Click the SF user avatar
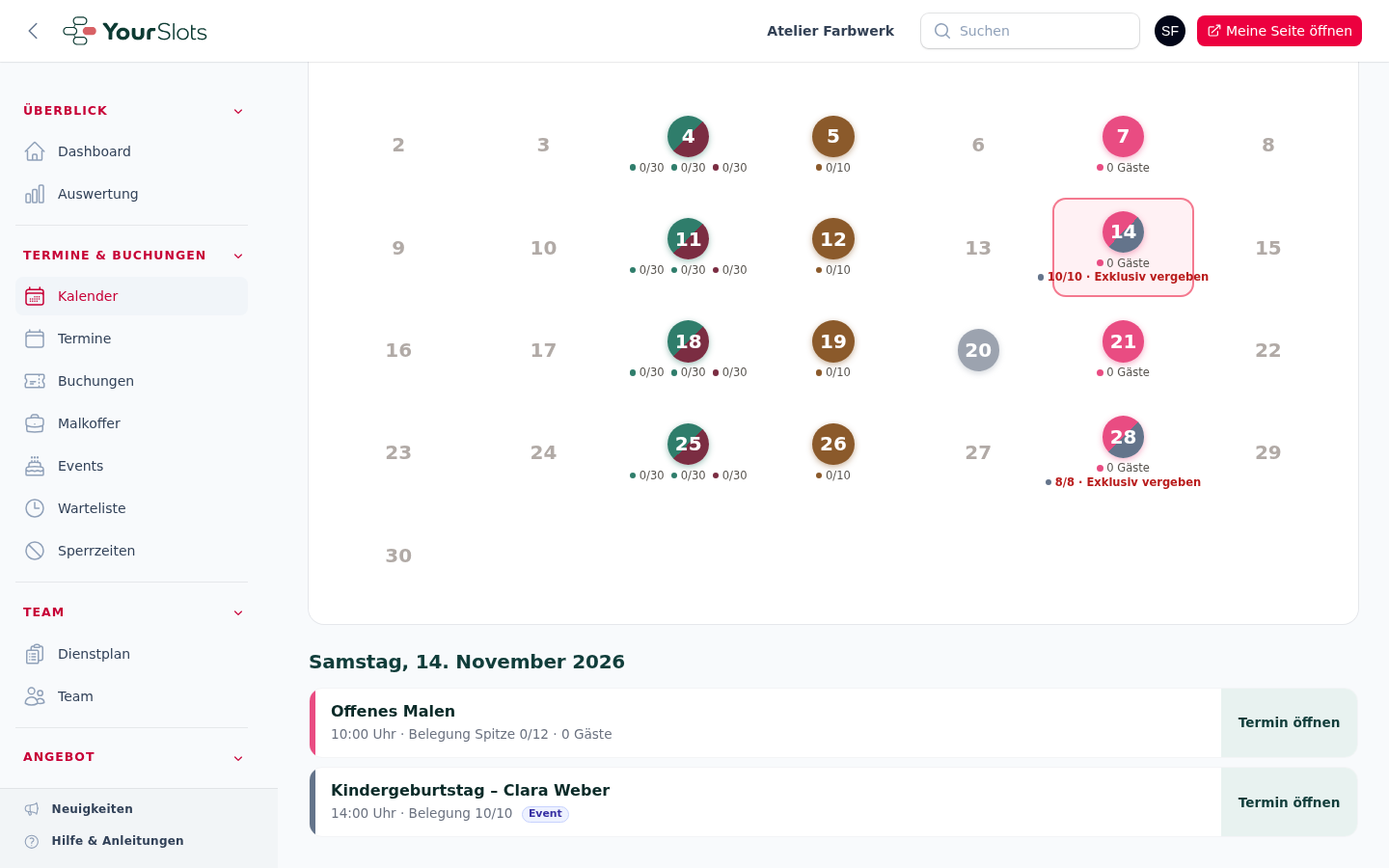Viewport: 1389px width, 868px height. [x=1170, y=31]
